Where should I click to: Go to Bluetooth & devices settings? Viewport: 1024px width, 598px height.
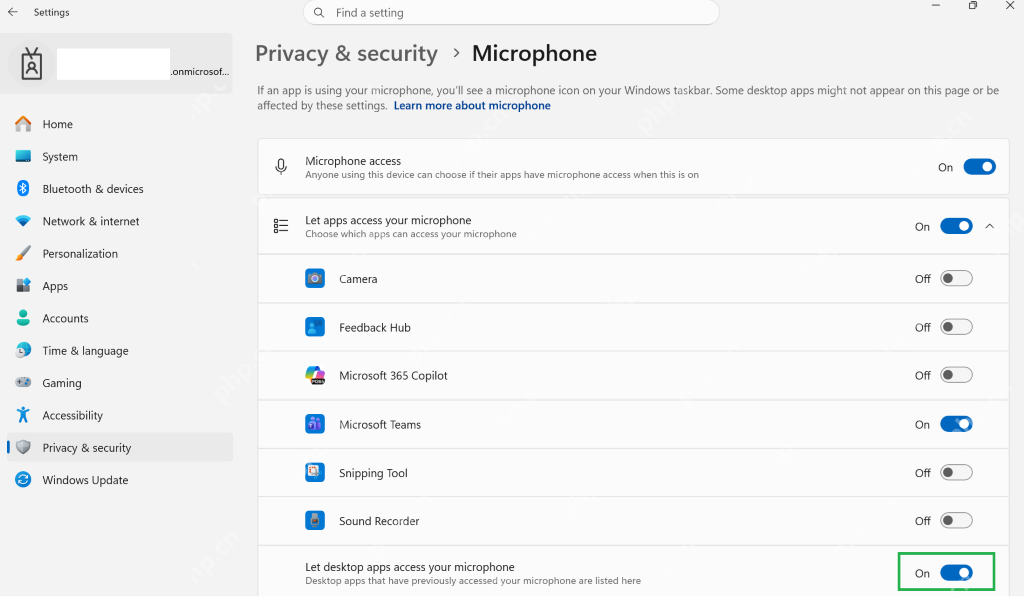pos(120,188)
